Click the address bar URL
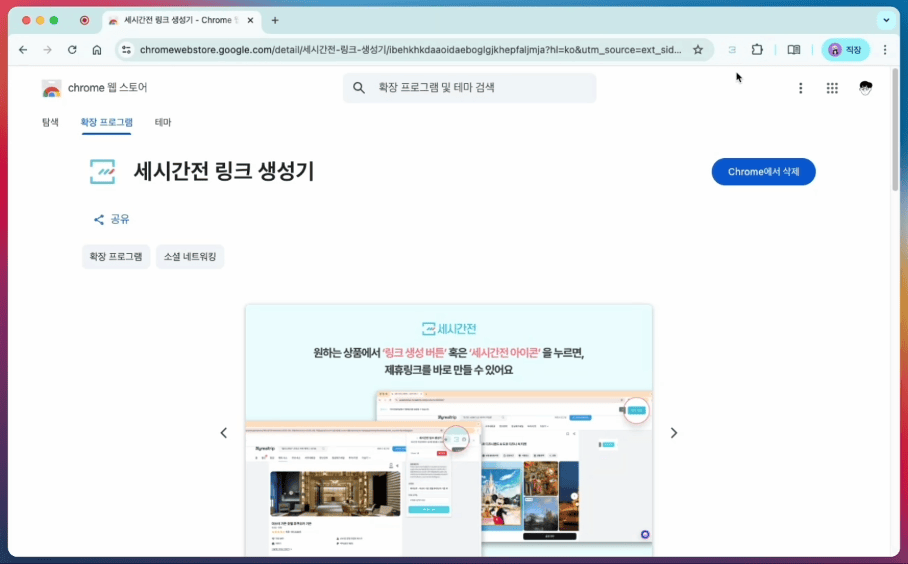Viewport: 908px width, 564px height. coord(411,50)
